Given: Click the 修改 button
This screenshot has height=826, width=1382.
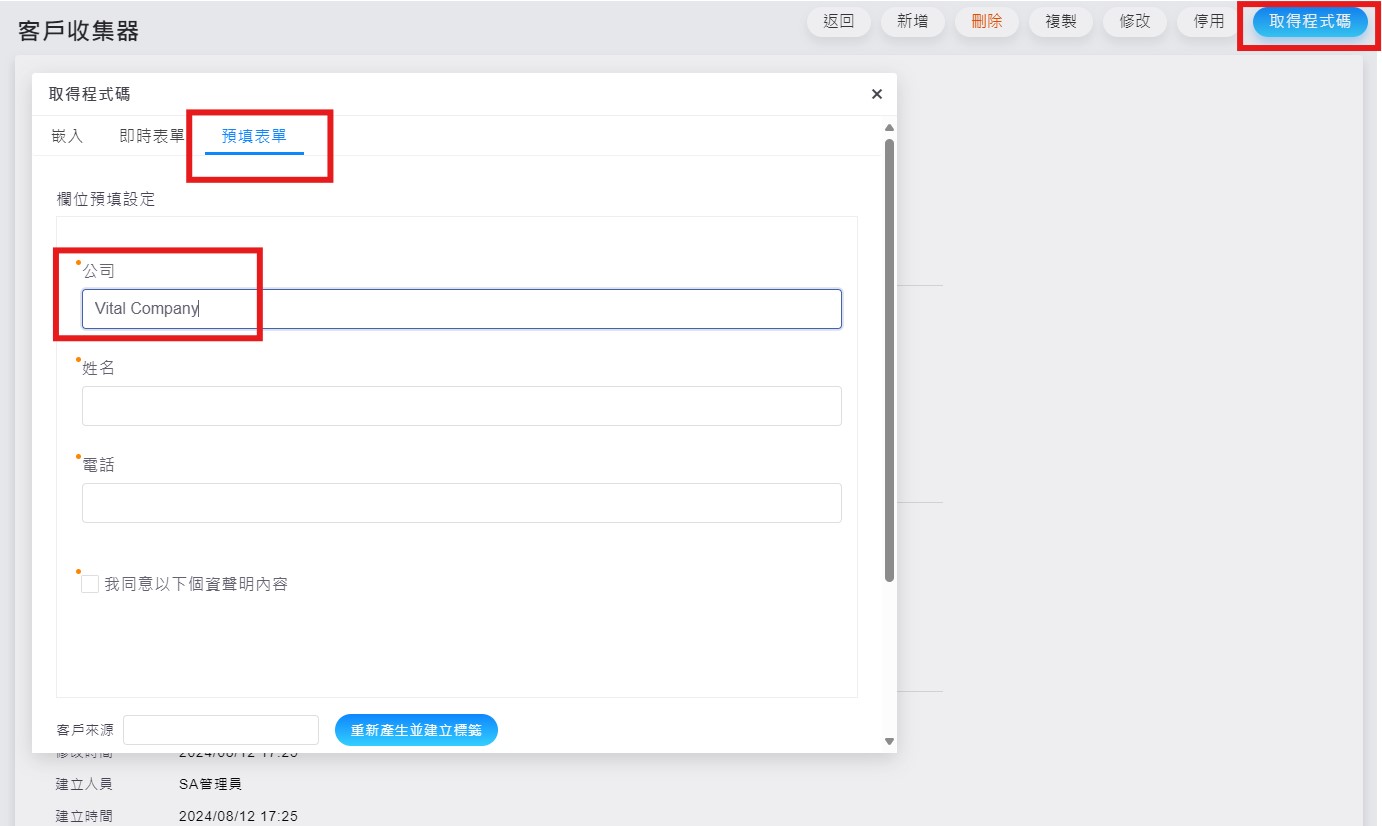Looking at the screenshot, I should [1134, 21].
